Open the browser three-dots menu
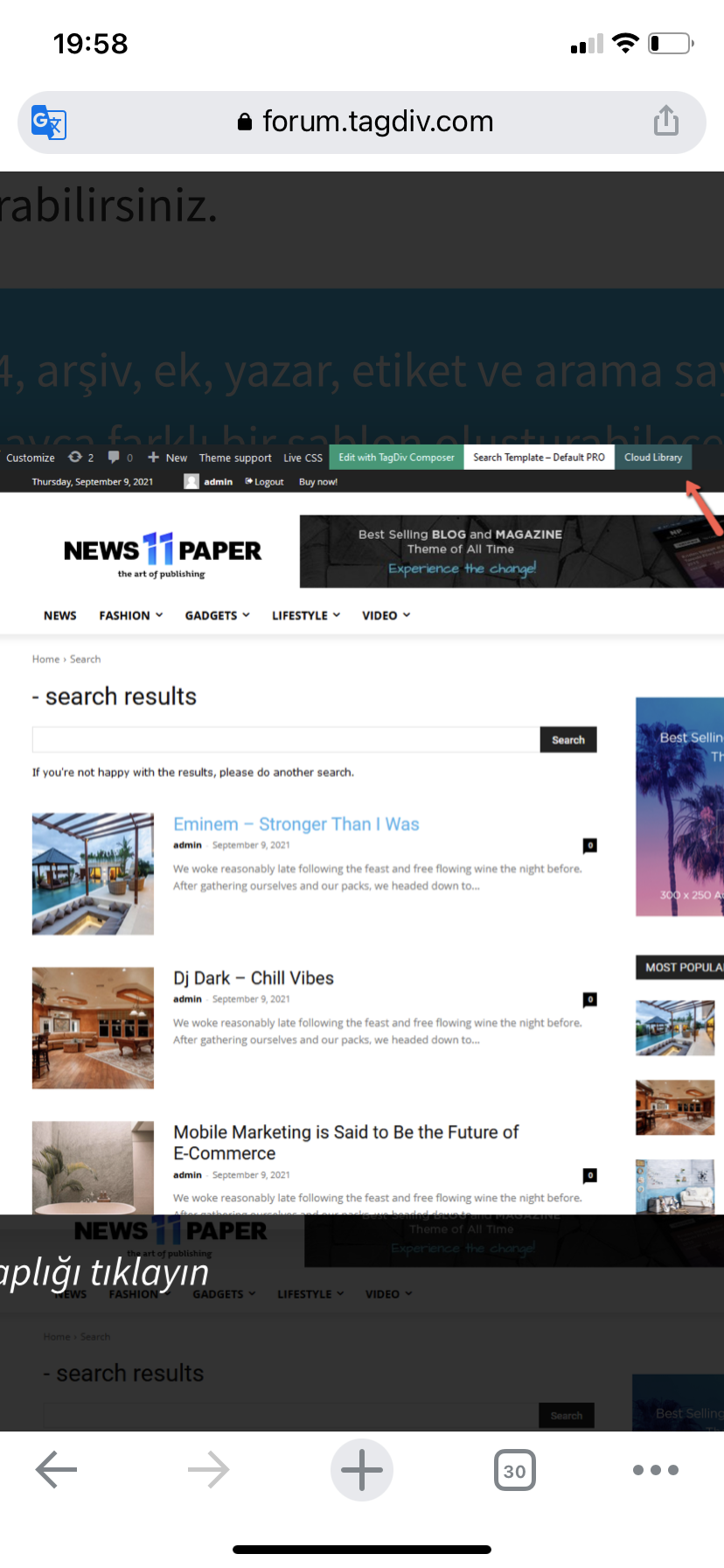This screenshot has height=1568, width=724. point(656,1470)
